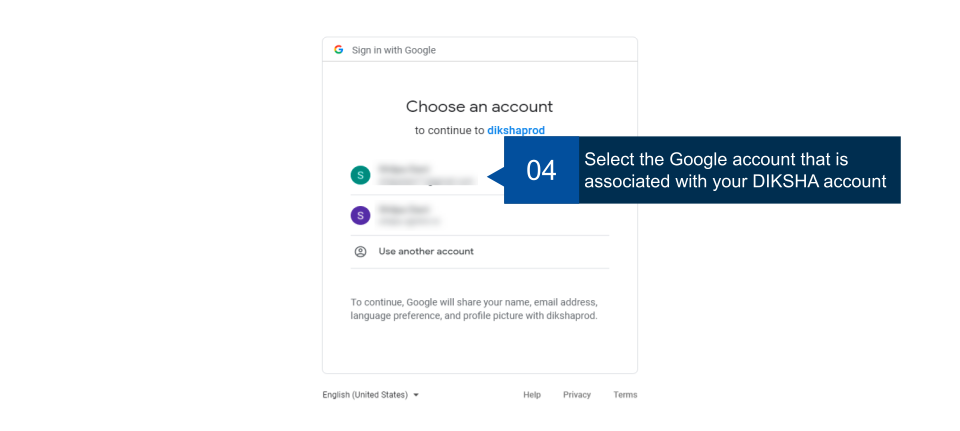960x431 pixels.
Task: Click the blue 04 step number badge
Action: 541,171
